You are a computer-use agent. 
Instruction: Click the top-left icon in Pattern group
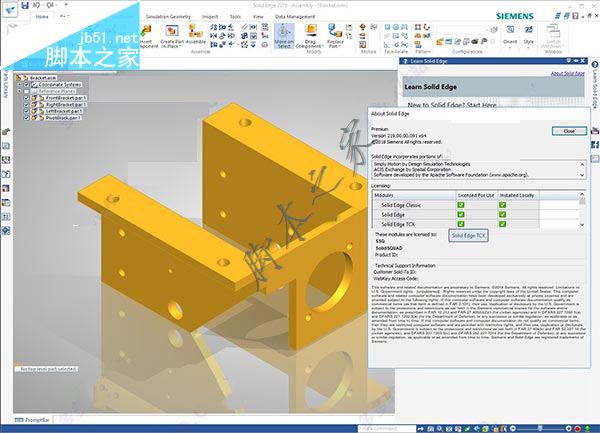[x=418, y=27]
